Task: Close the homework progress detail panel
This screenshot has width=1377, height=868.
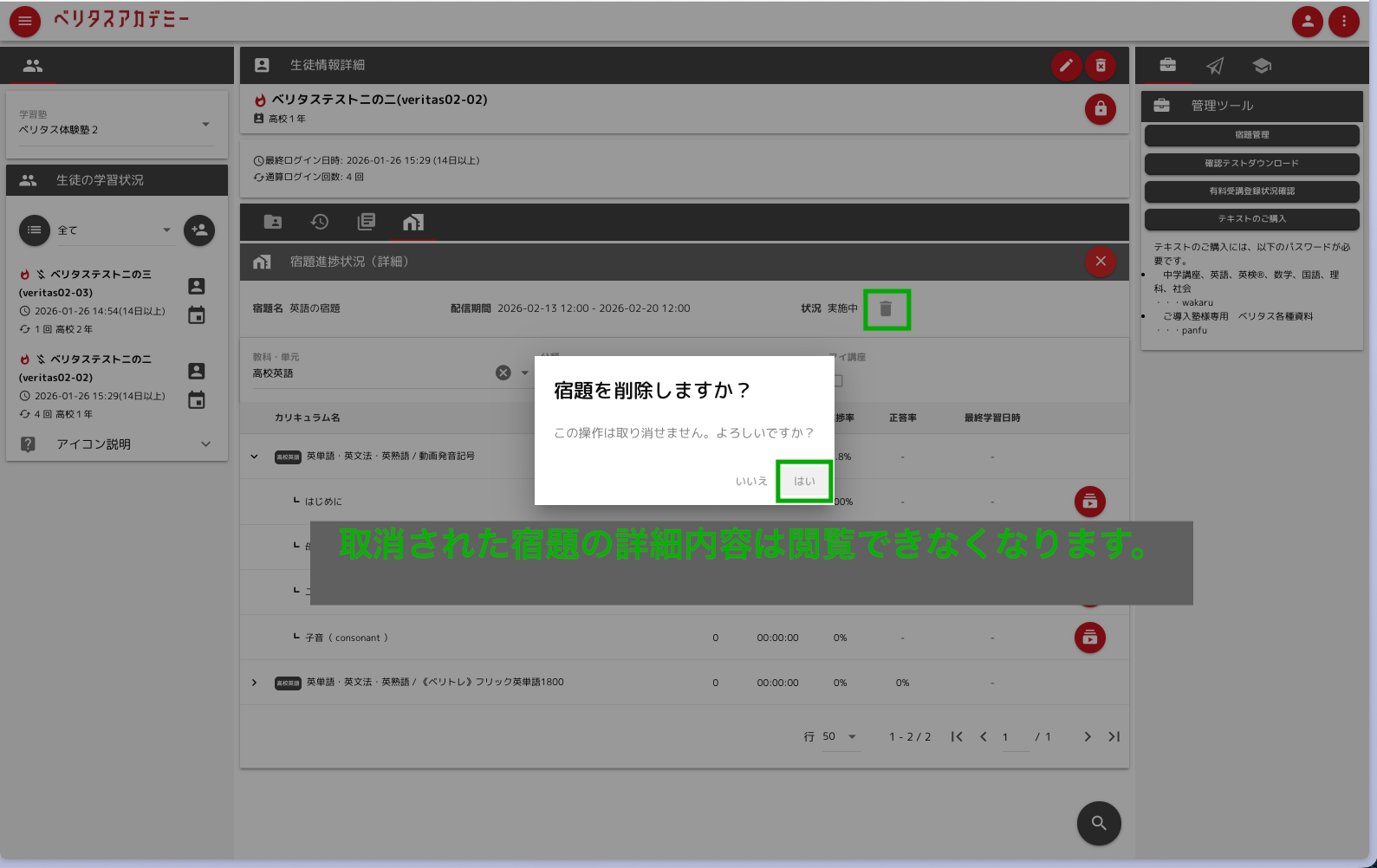Action: 1101,261
